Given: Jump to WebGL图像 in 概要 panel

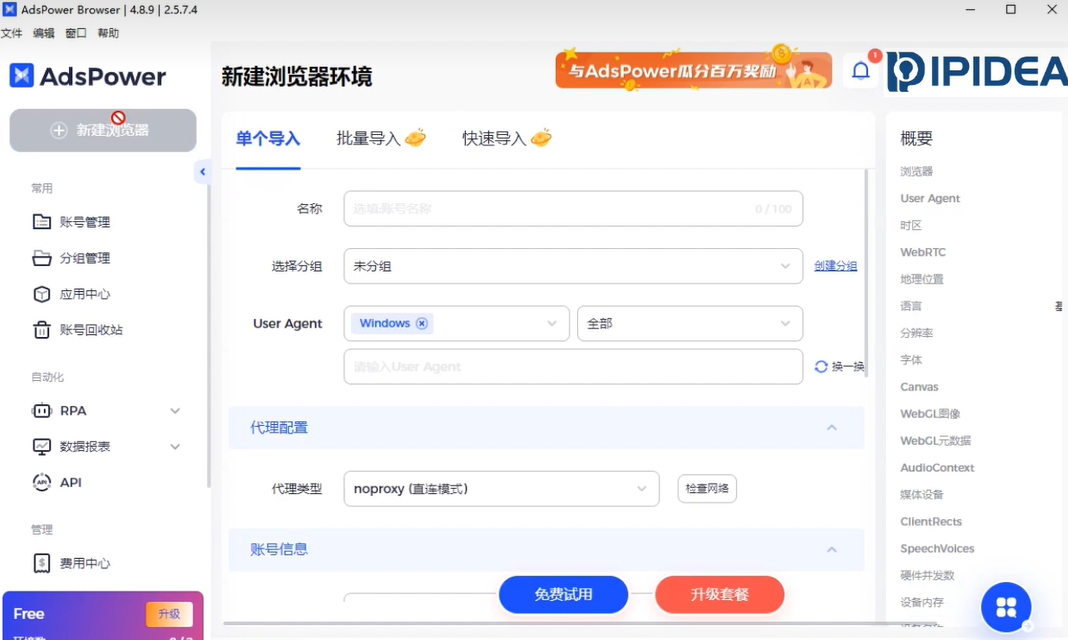Looking at the screenshot, I should (x=930, y=414).
